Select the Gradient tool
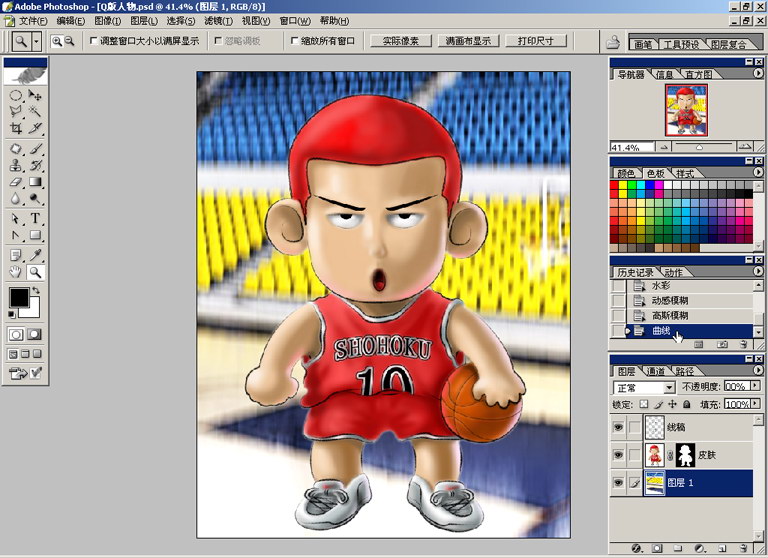The image size is (768, 558). [x=35, y=182]
